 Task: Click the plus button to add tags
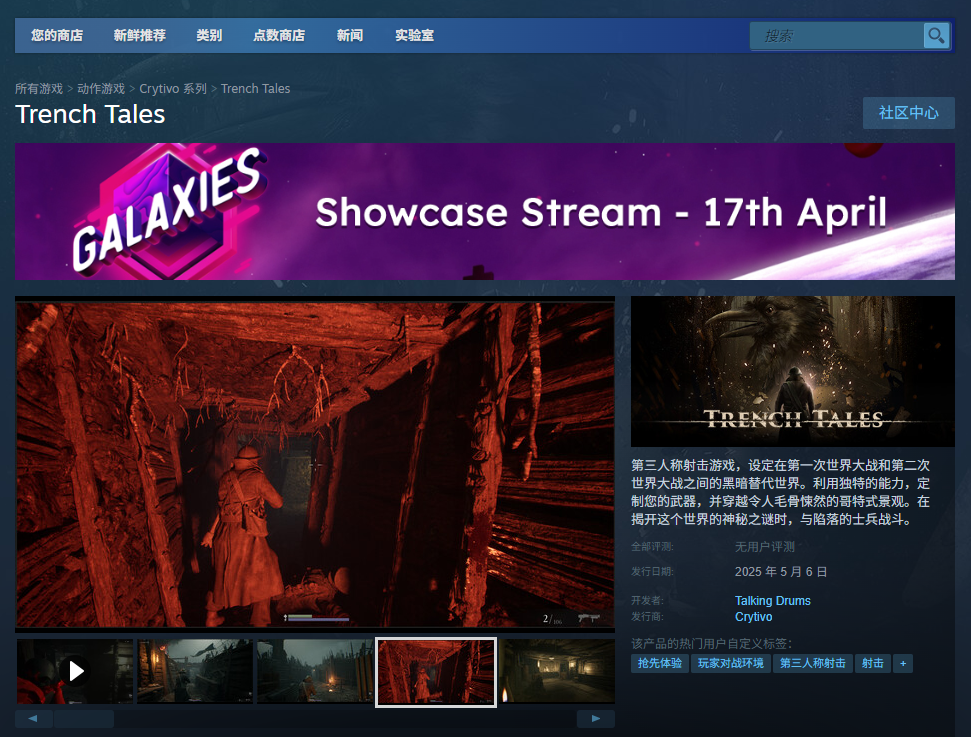pos(903,663)
